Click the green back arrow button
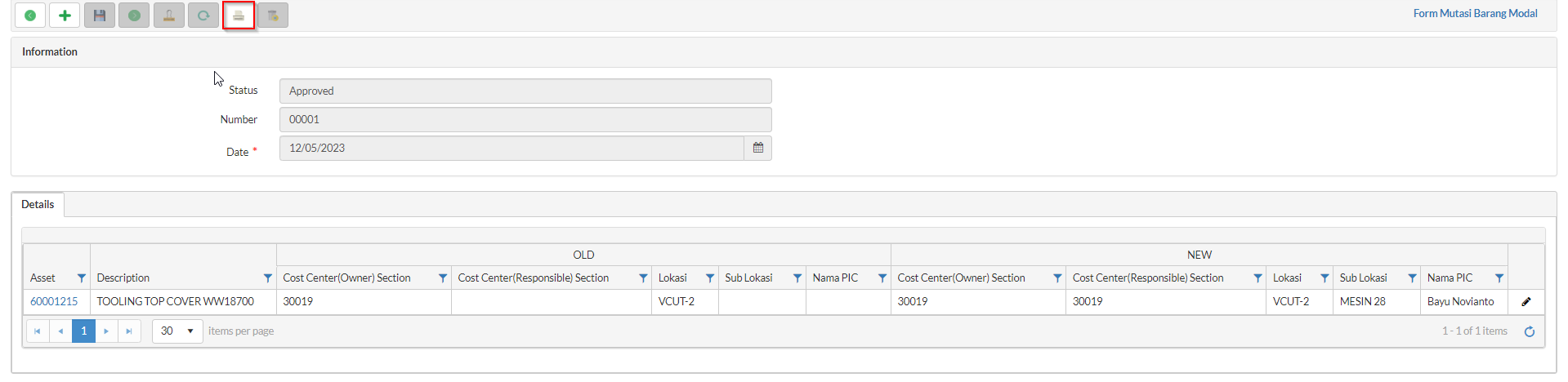The image size is (1568, 382). [30, 16]
